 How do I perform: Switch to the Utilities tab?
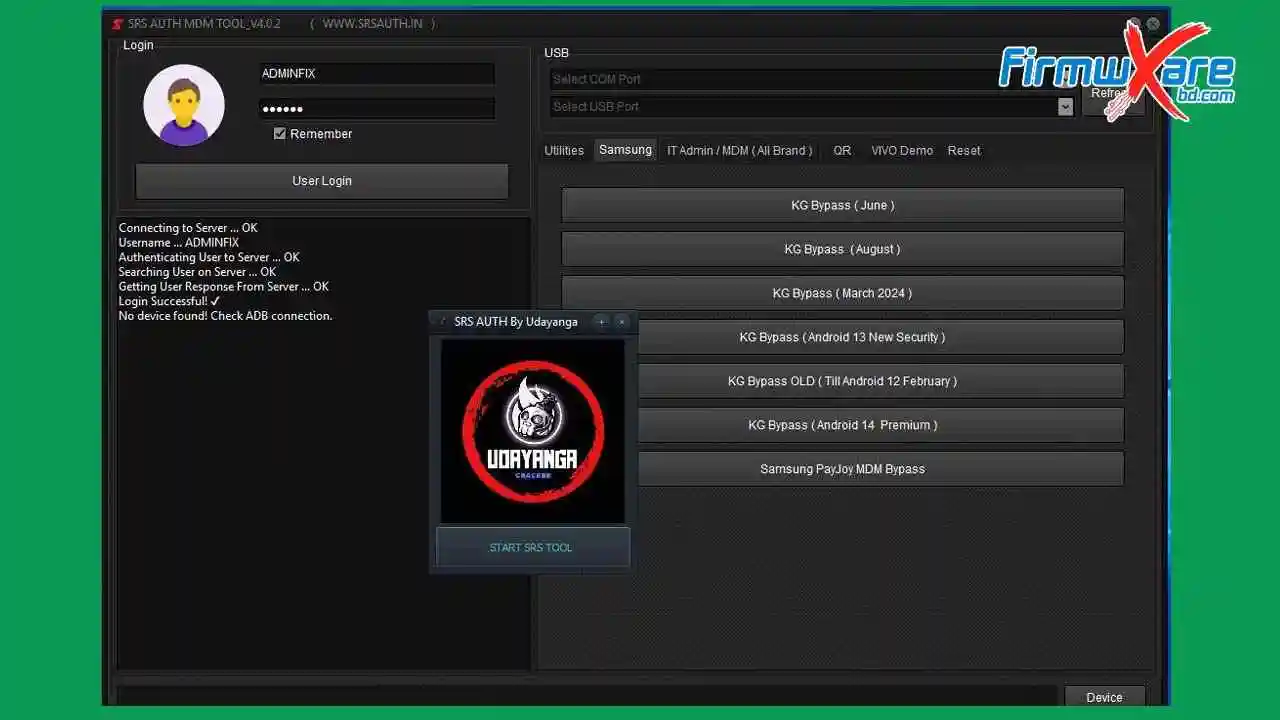[564, 150]
